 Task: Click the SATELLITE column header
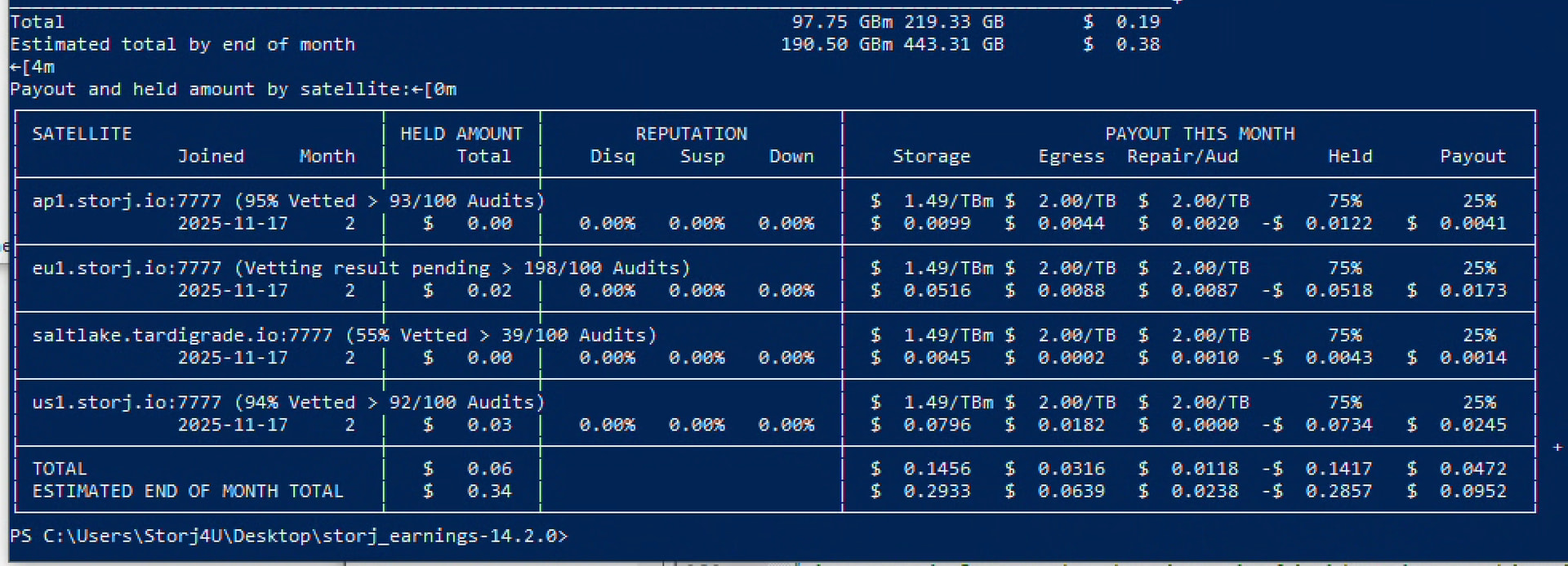(x=82, y=134)
